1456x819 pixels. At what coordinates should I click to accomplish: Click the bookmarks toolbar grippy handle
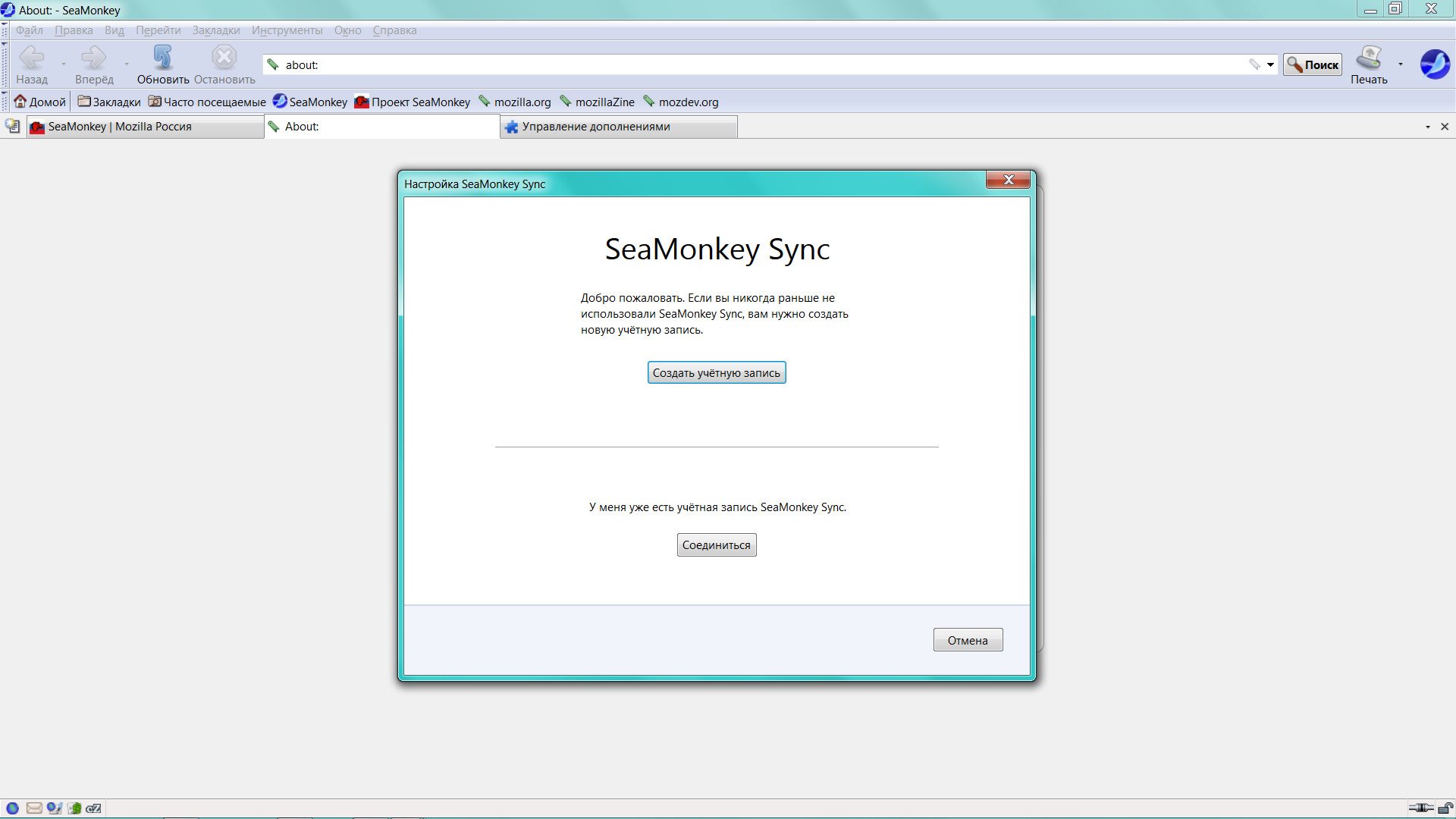(5, 102)
